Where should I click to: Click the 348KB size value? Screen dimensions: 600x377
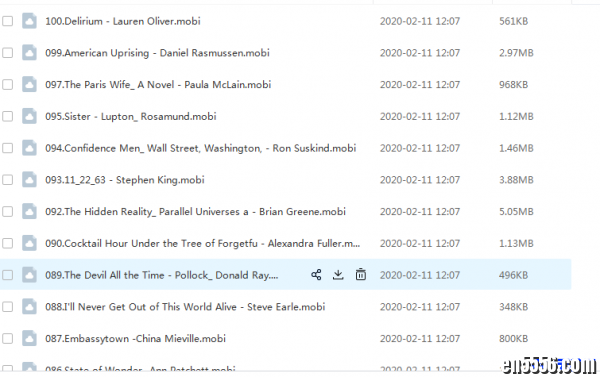[514, 307]
